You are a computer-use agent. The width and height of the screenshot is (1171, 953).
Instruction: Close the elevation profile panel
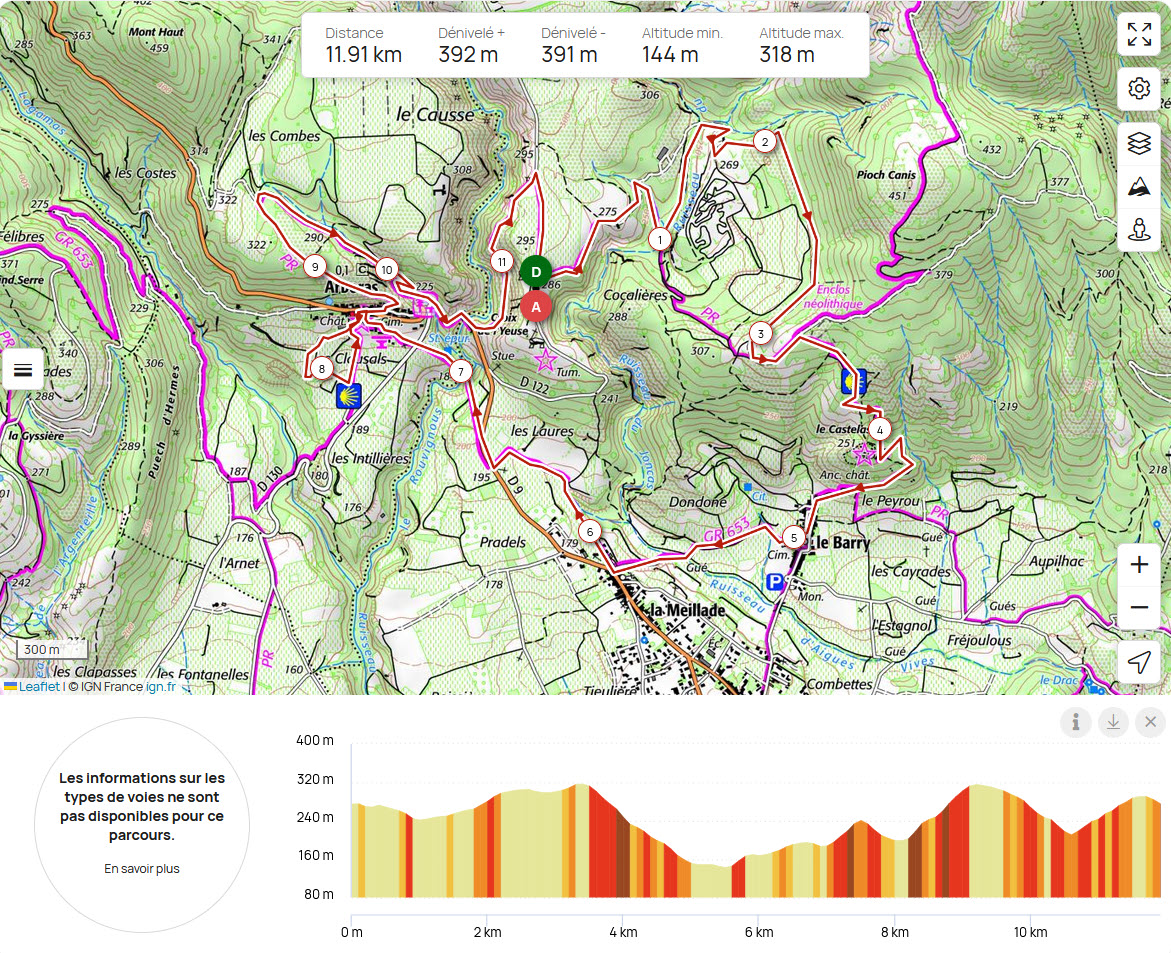point(1150,722)
